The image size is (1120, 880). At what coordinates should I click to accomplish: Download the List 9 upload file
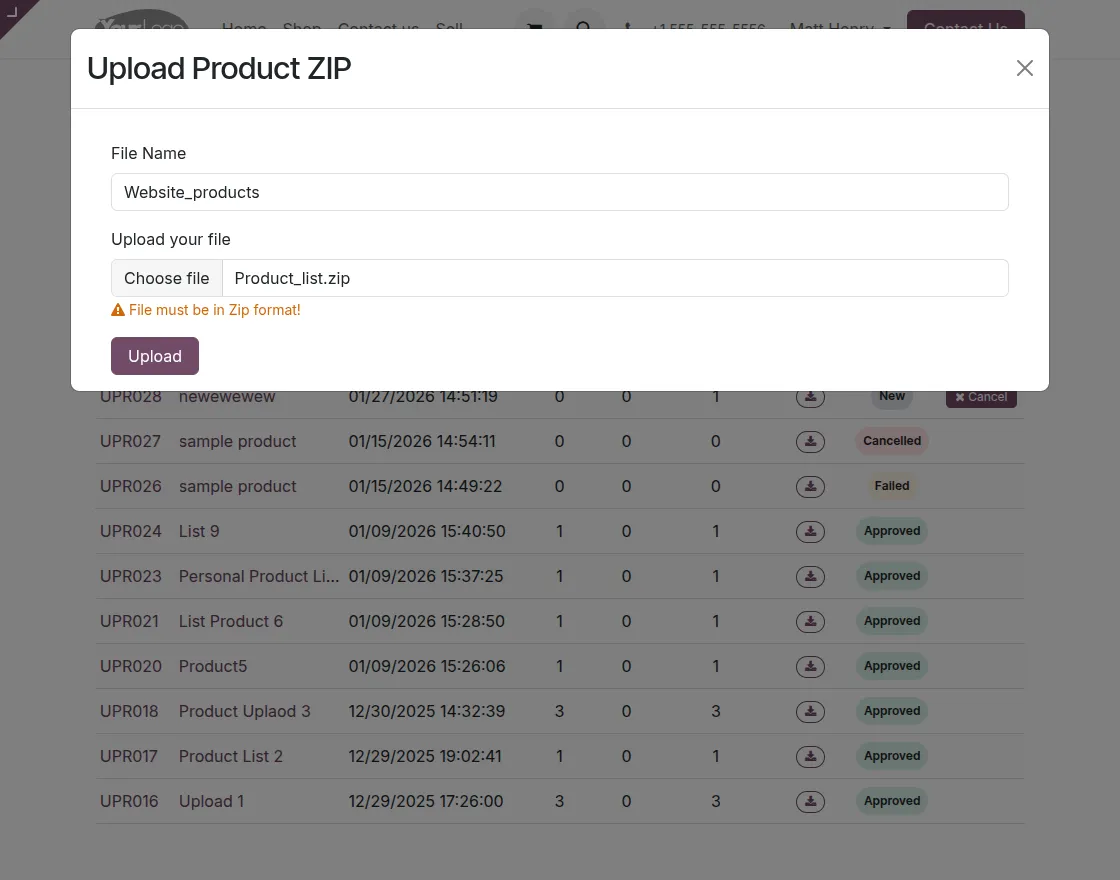(x=810, y=531)
